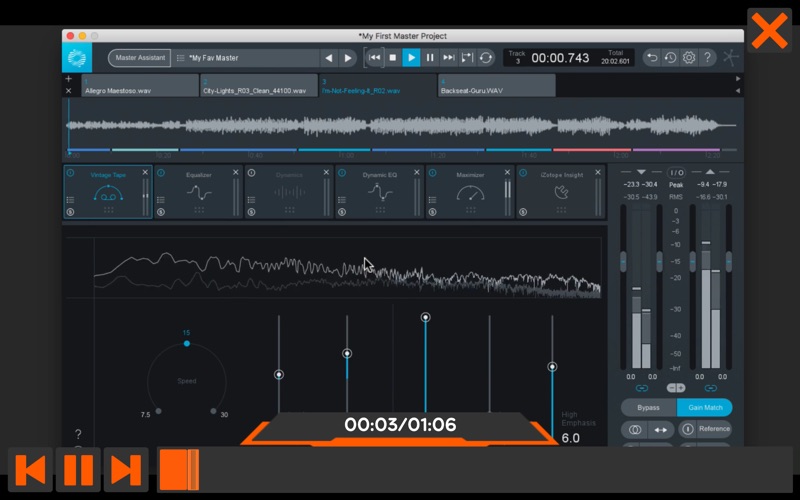This screenshot has width=800, height=500.
Task: Select the Backseat-Guru.WAV track tab
Action: coord(496,85)
